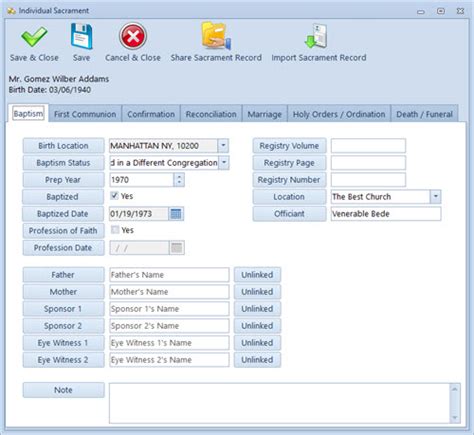Expand the Birth Location dropdown
474x435 pixels.
(x=223, y=146)
